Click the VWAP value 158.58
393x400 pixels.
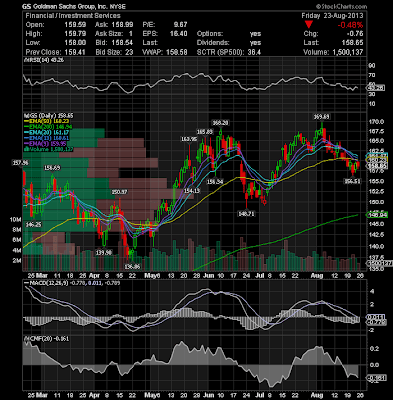[x=176, y=52]
